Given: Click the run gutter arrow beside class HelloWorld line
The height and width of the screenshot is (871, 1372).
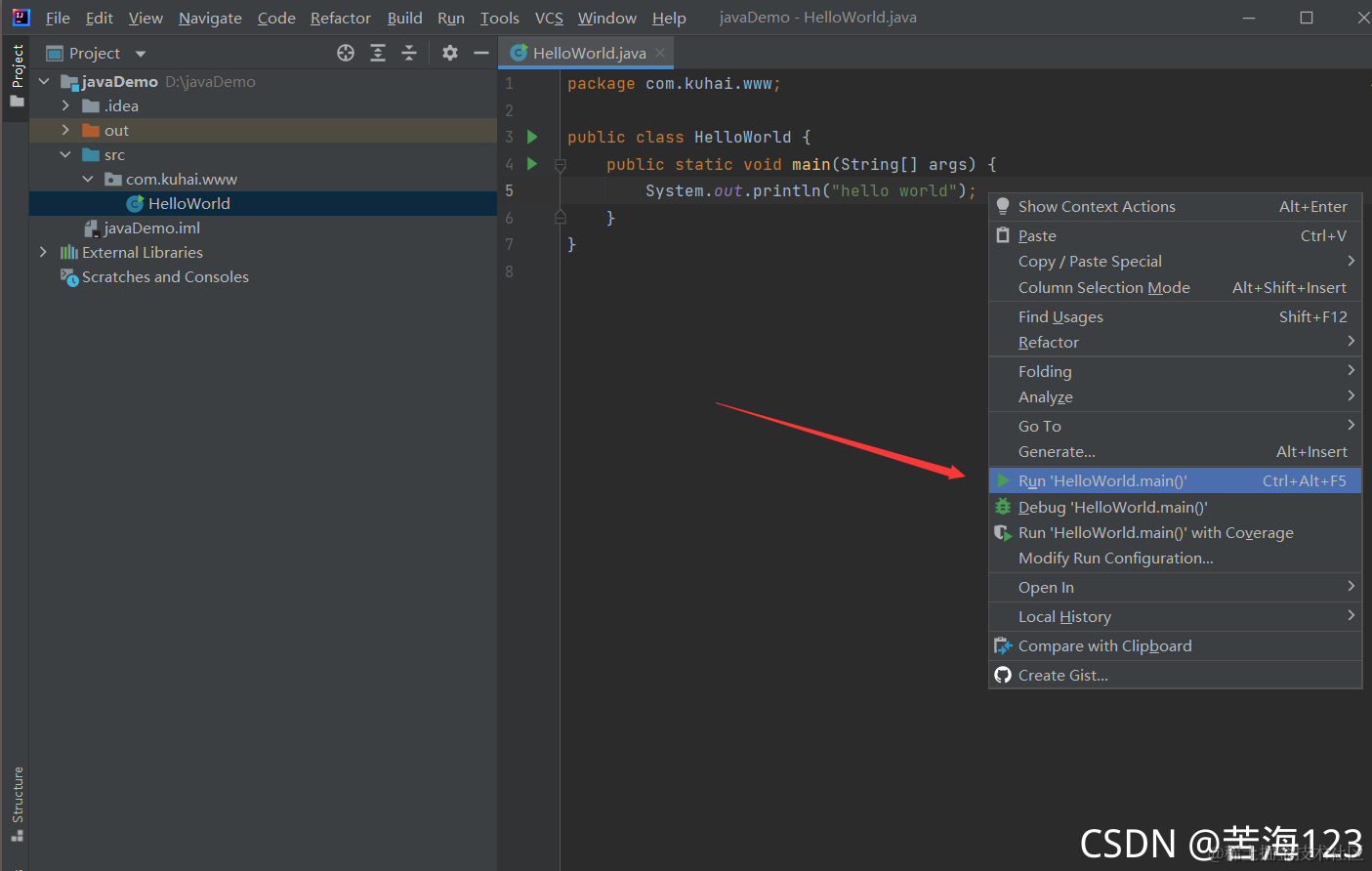Looking at the screenshot, I should click(532, 137).
